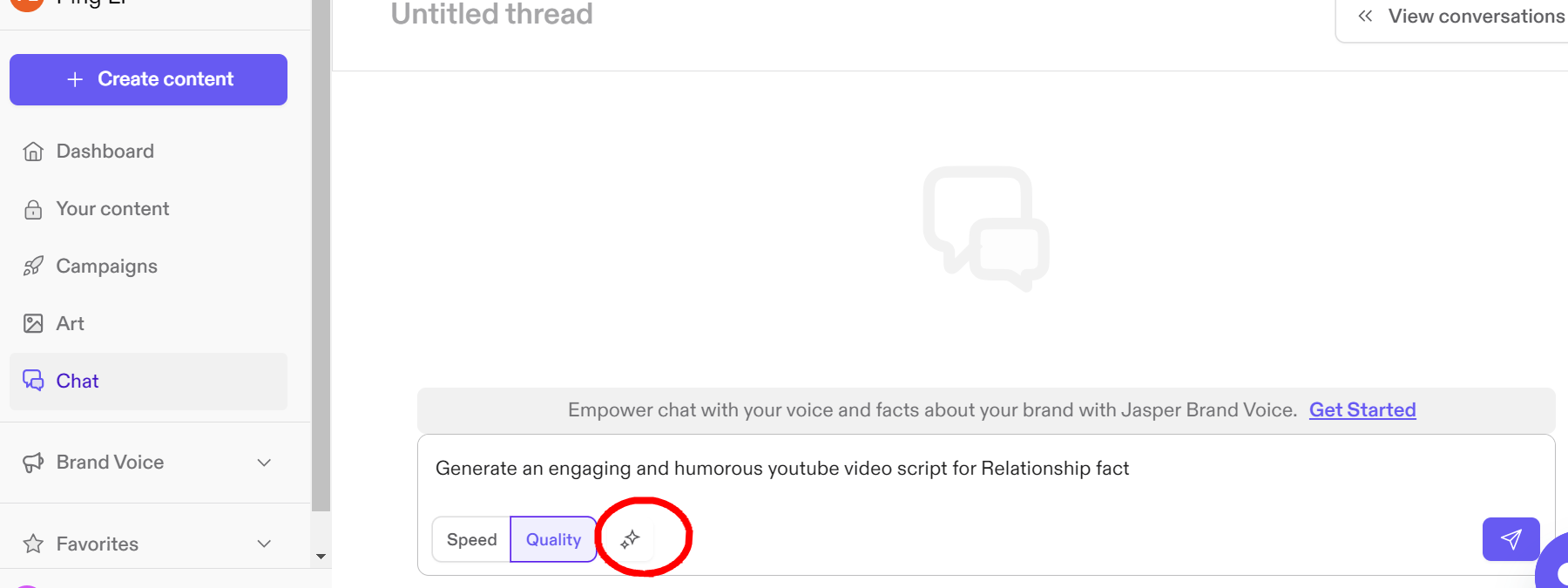Image resolution: width=1568 pixels, height=588 pixels.
Task: Switch chat mode to Speed
Action: (471, 539)
